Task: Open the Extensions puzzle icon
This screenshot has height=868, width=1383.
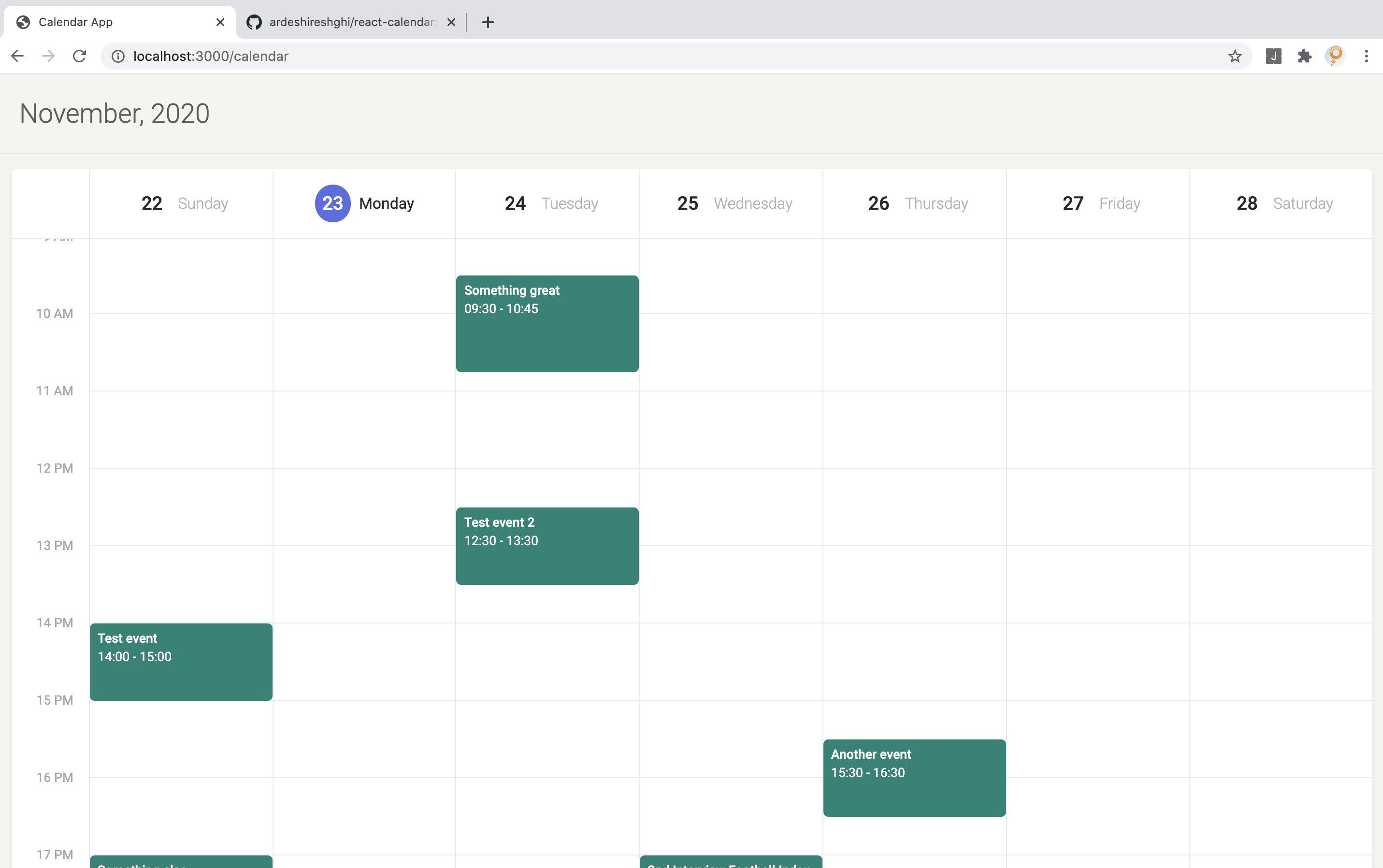Action: tap(1304, 56)
